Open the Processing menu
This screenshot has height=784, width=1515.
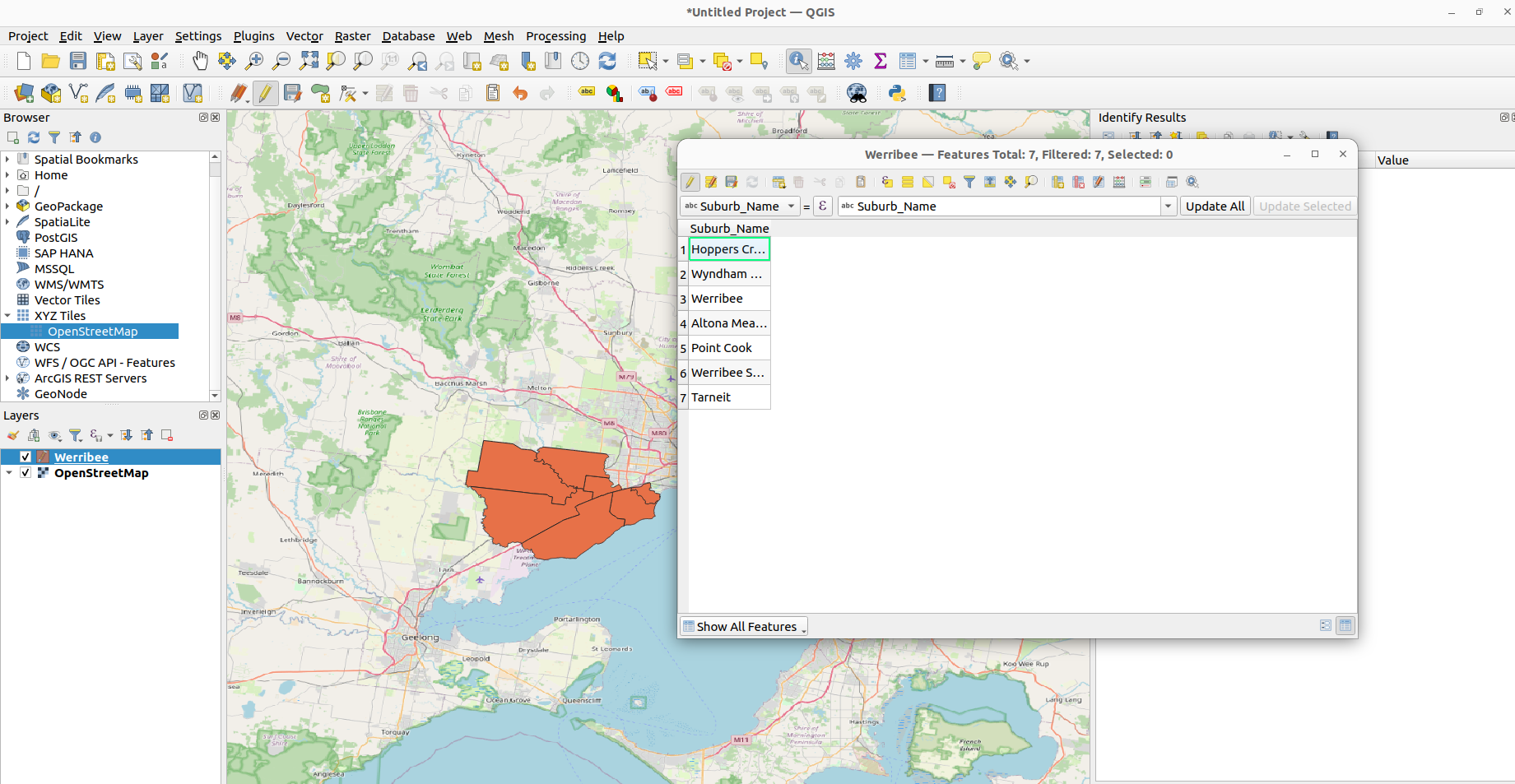(555, 36)
